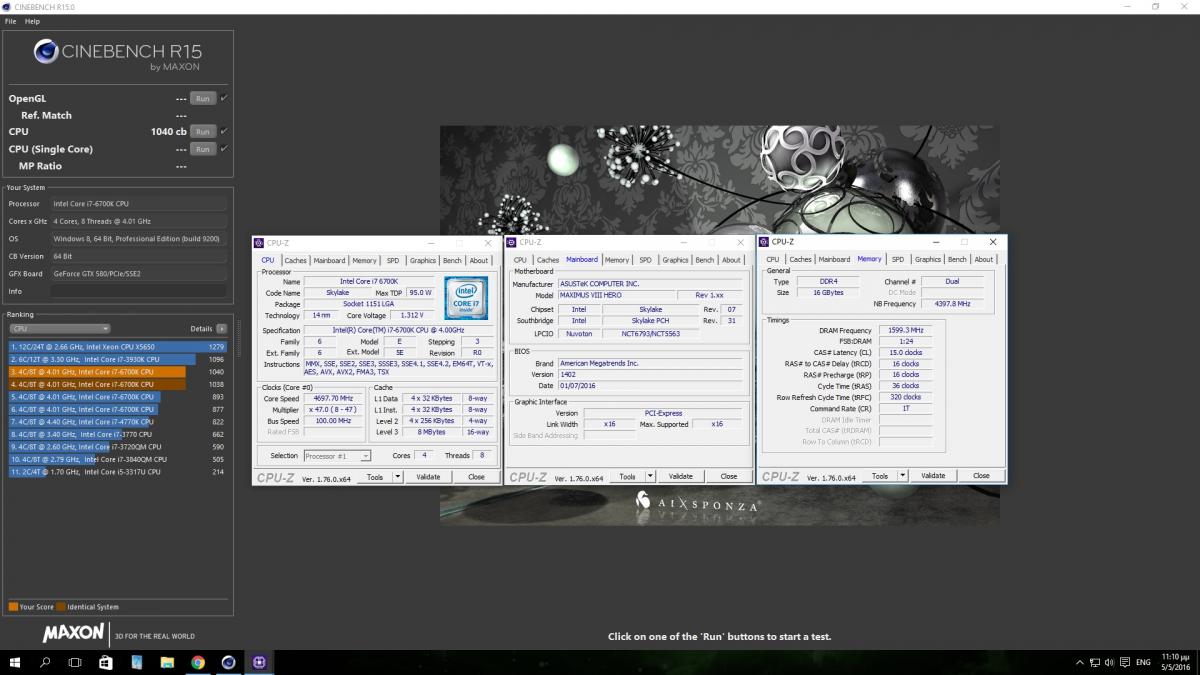The width and height of the screenshot is (1200, 675).
Task: Open the Windows Start menu
Action: coord(15,662)
